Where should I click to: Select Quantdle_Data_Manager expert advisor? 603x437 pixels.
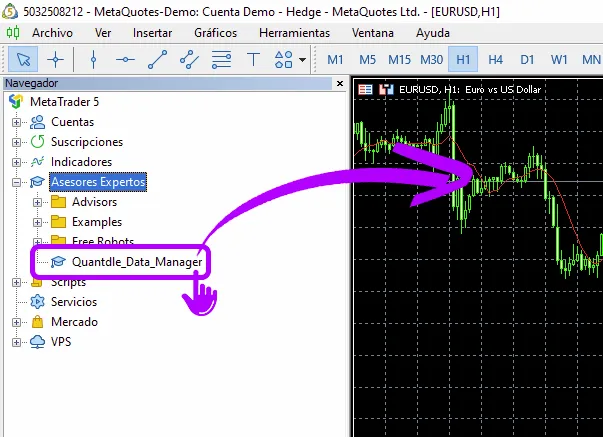(137, 262)
